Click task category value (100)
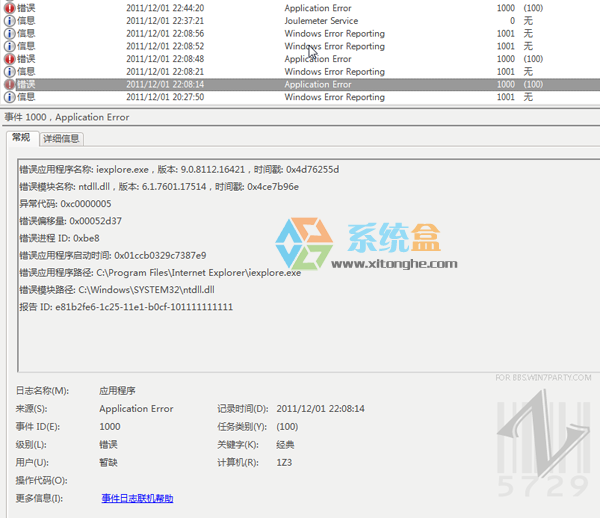The width and height of the screenshot is (600, 518). click(x=287, y=427)
